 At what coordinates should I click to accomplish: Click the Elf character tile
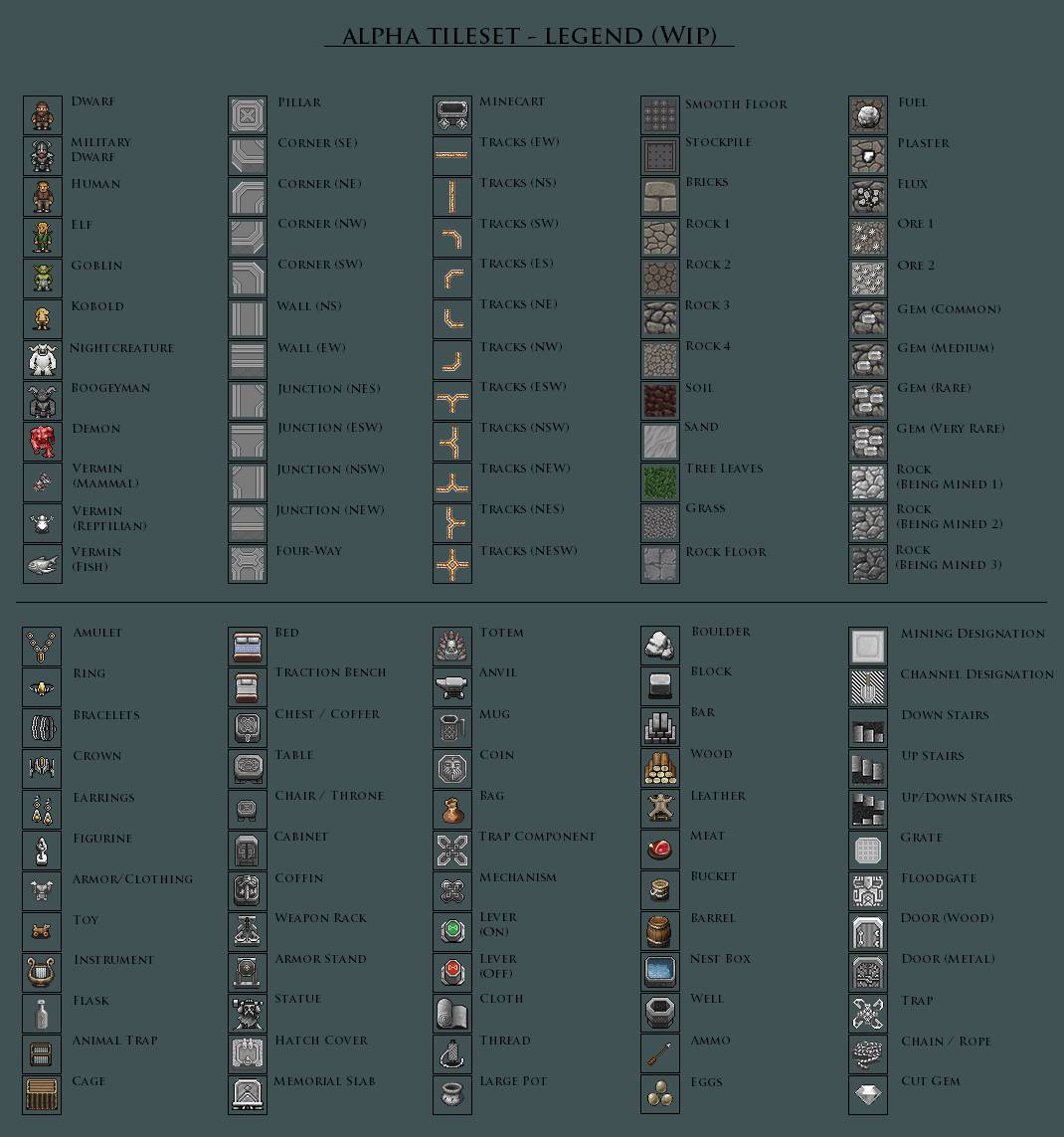coord(42,238)
